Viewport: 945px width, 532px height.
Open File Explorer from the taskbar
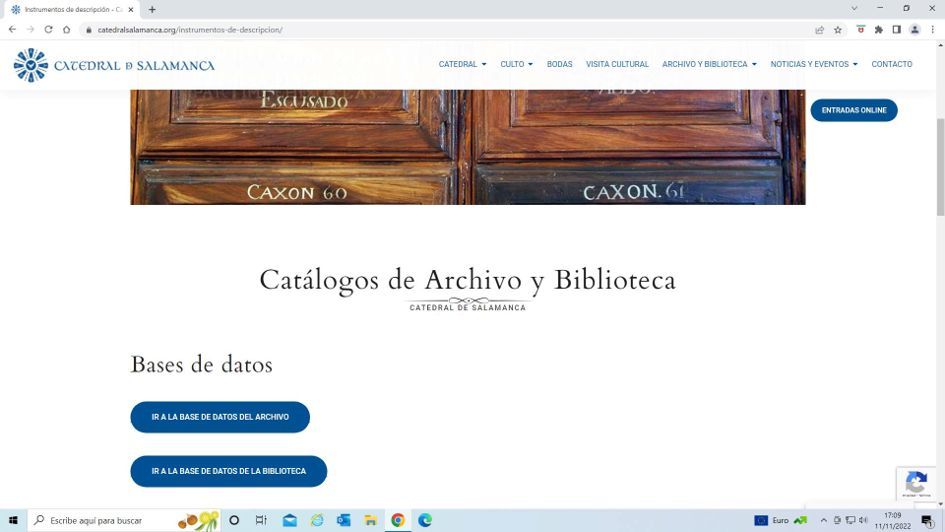[x=371, y=520]
